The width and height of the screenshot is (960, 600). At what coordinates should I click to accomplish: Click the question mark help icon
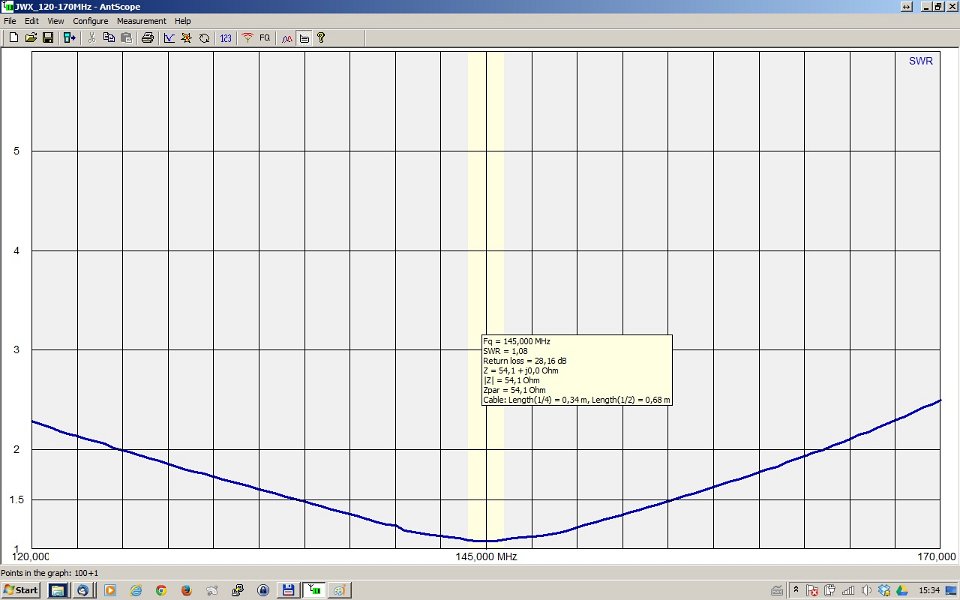321,38
